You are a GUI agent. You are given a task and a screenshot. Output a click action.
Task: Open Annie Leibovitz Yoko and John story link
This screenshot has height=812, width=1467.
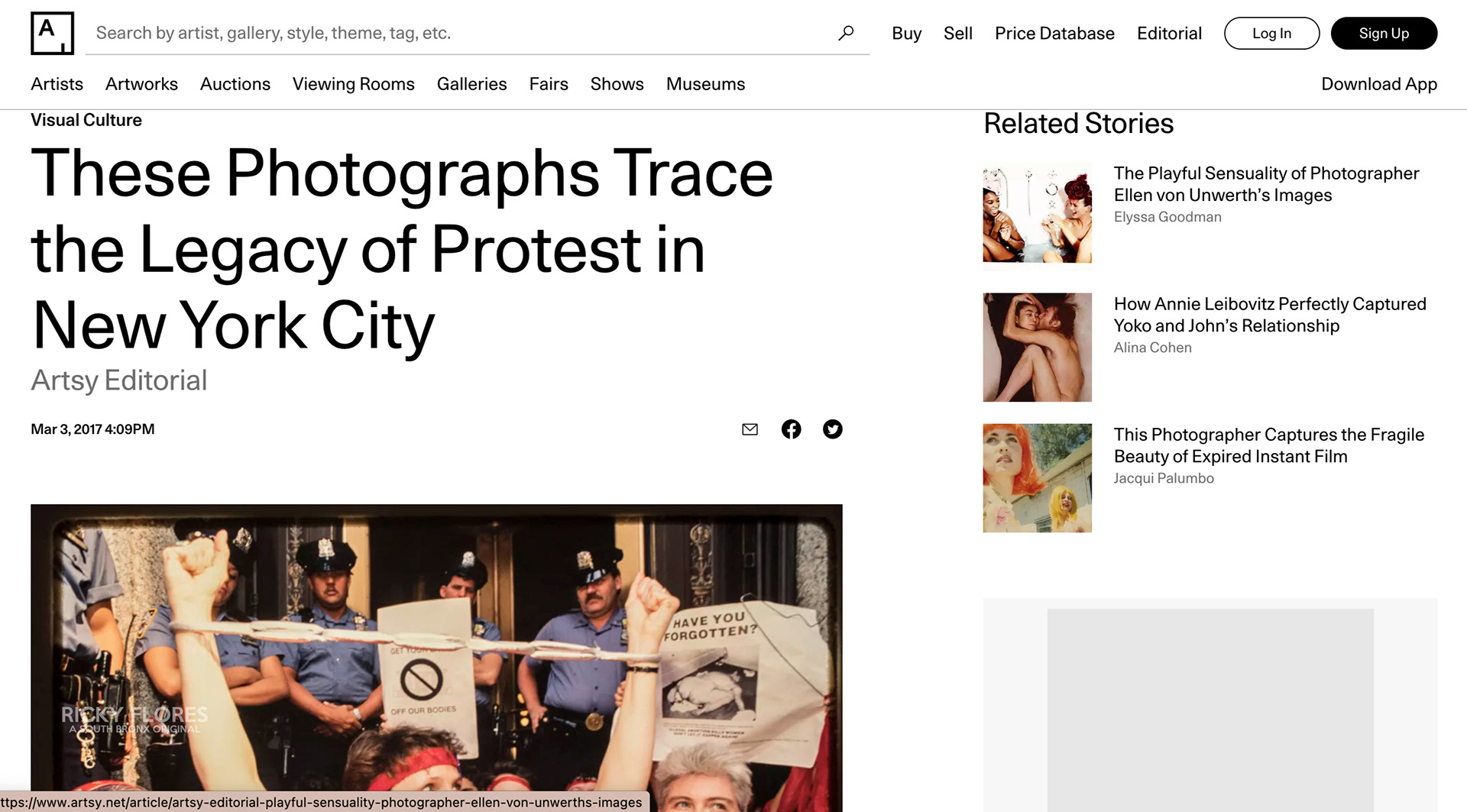pyautogui.click(x=1269, y=315)
